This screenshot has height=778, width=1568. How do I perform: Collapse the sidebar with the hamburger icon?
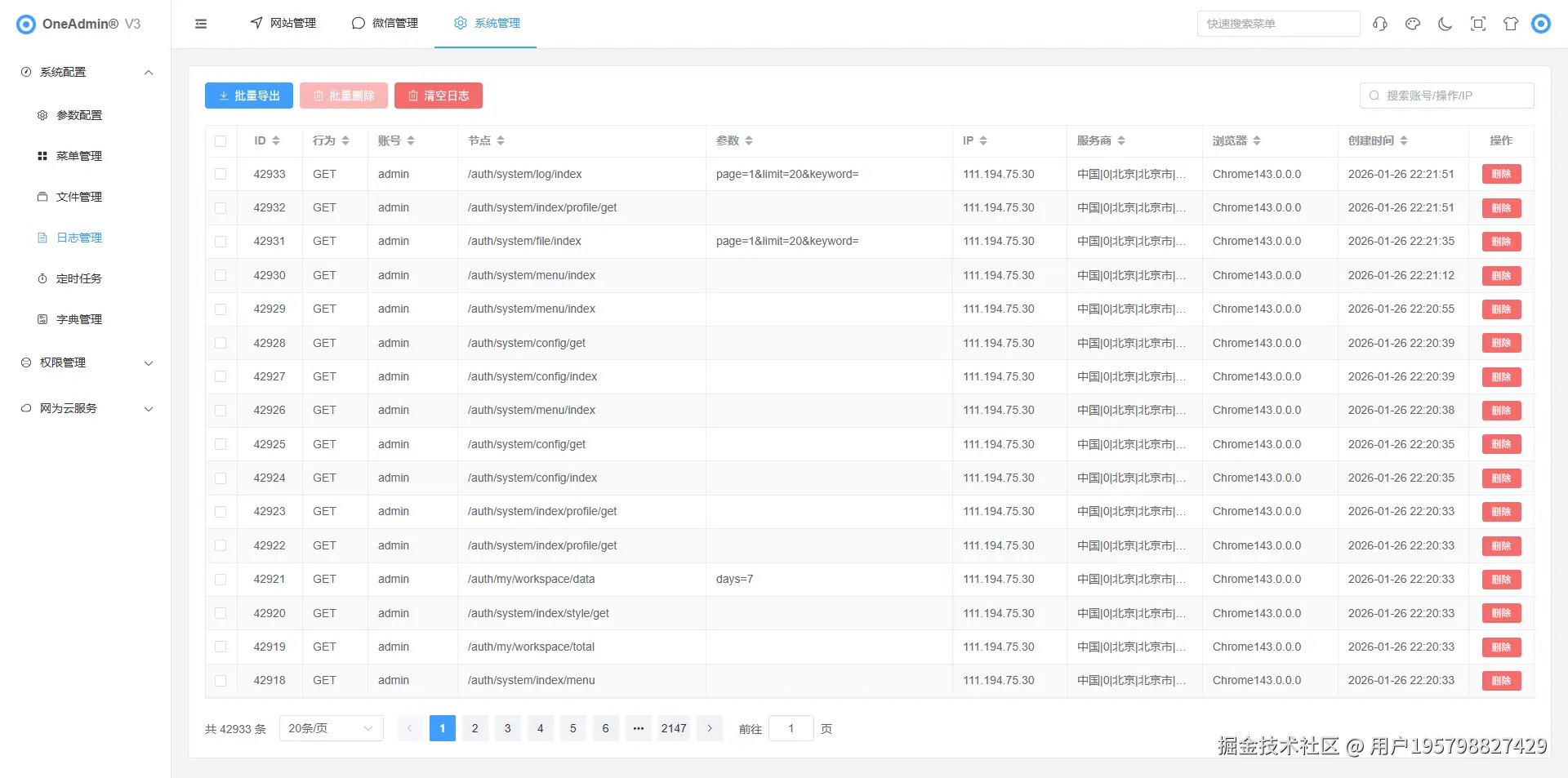201,24
